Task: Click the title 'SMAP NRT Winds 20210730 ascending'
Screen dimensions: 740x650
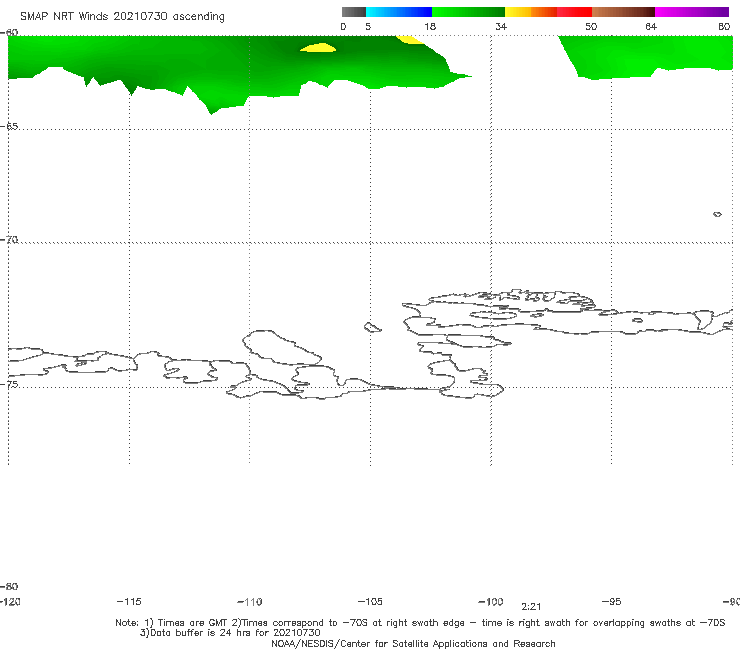Action: pos(122,17)
